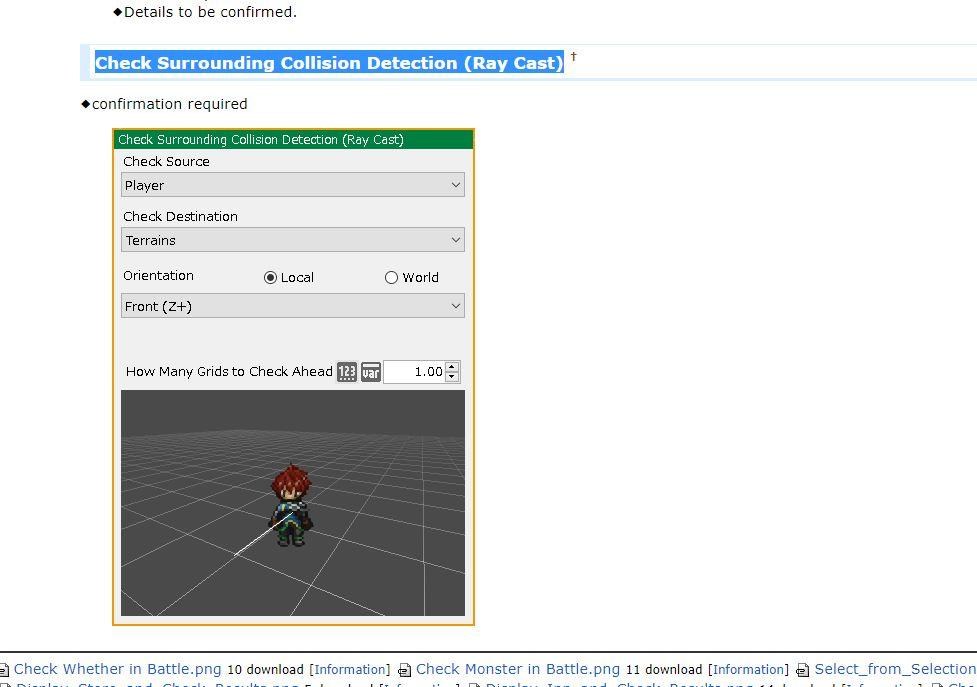This screenshot has width=977, height=687.
Task: Click the 'Details to be confirmed.' text
Action: click(210, 12)
